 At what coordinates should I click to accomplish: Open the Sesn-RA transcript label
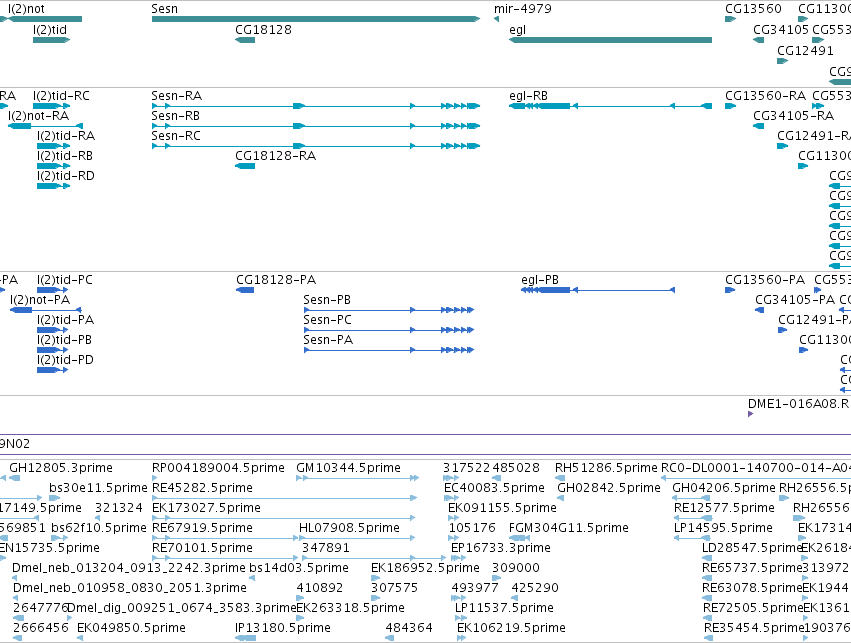point(176,96)
